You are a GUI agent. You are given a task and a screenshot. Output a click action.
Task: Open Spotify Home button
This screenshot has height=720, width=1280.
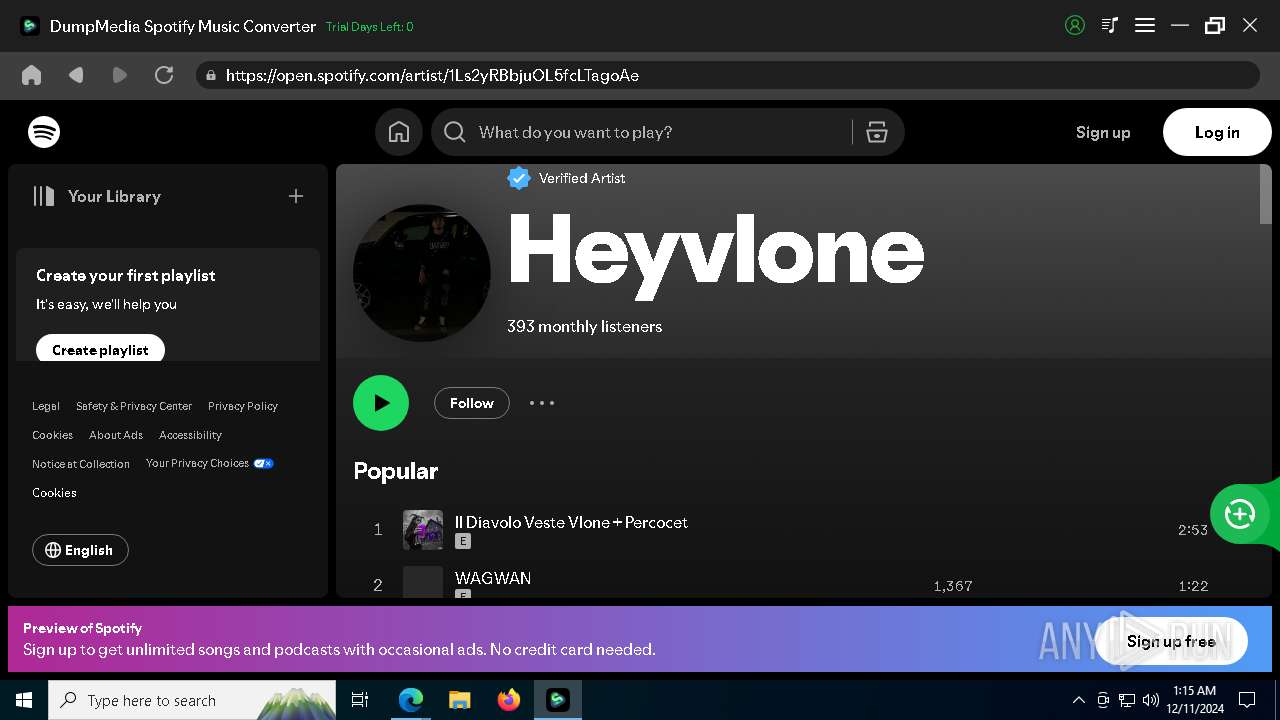(399, 132)
